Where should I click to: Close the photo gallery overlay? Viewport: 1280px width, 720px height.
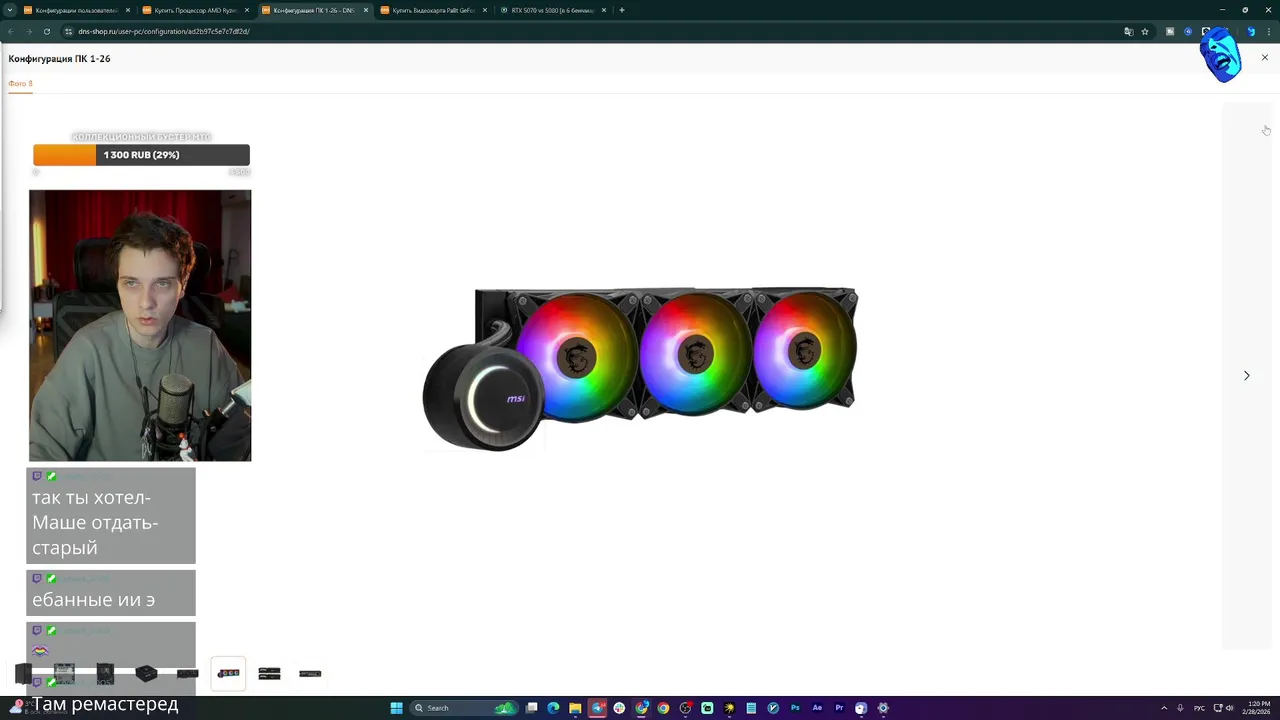click(x=1264, y=58)
